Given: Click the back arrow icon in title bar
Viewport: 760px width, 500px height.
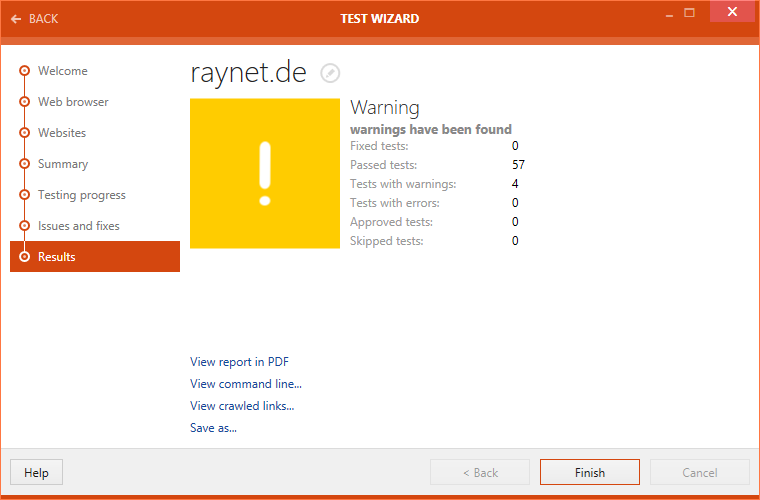Looking at the screenshot, I should coord(16,19).
